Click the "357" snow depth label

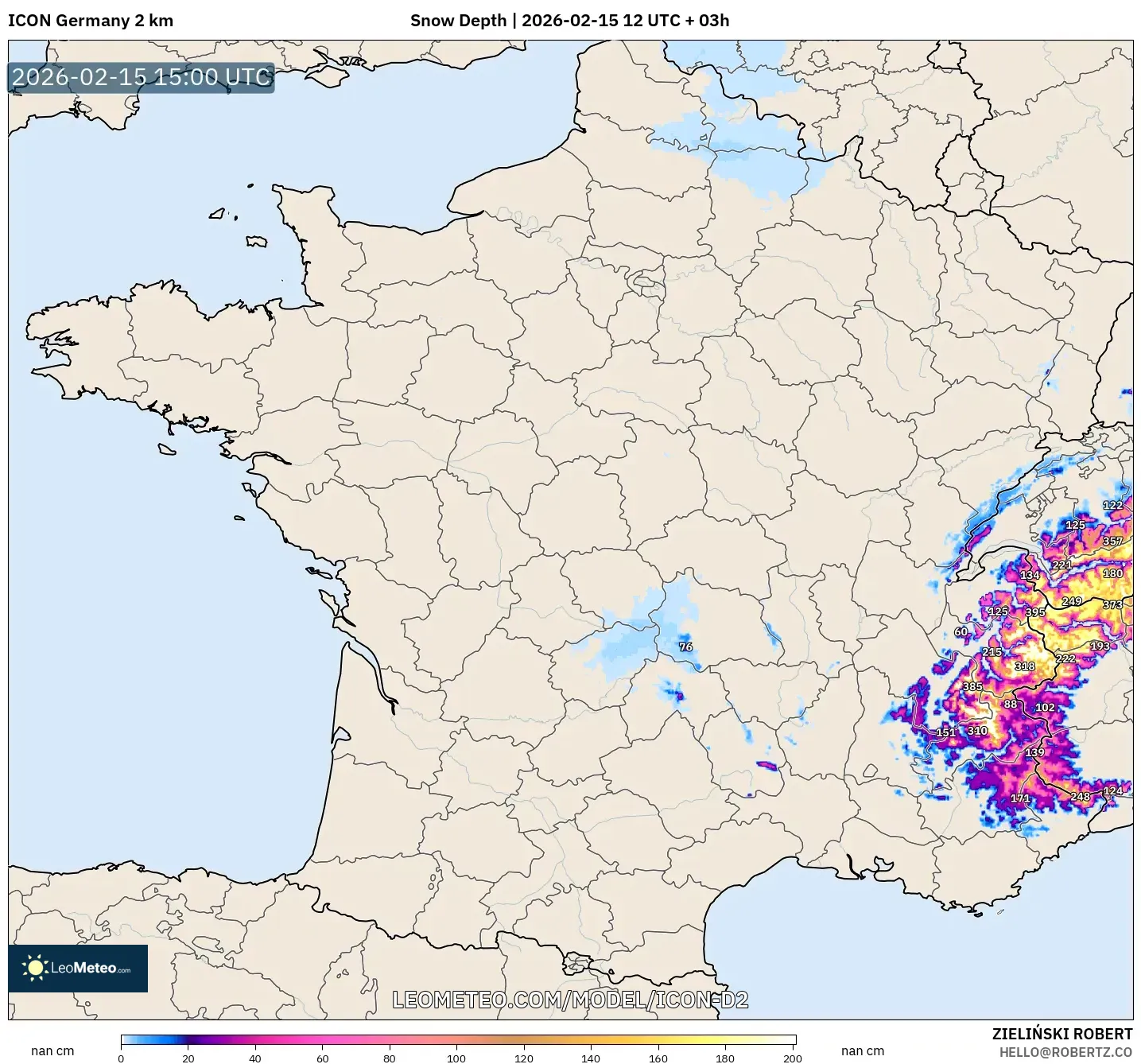(x=1112, y=539)
